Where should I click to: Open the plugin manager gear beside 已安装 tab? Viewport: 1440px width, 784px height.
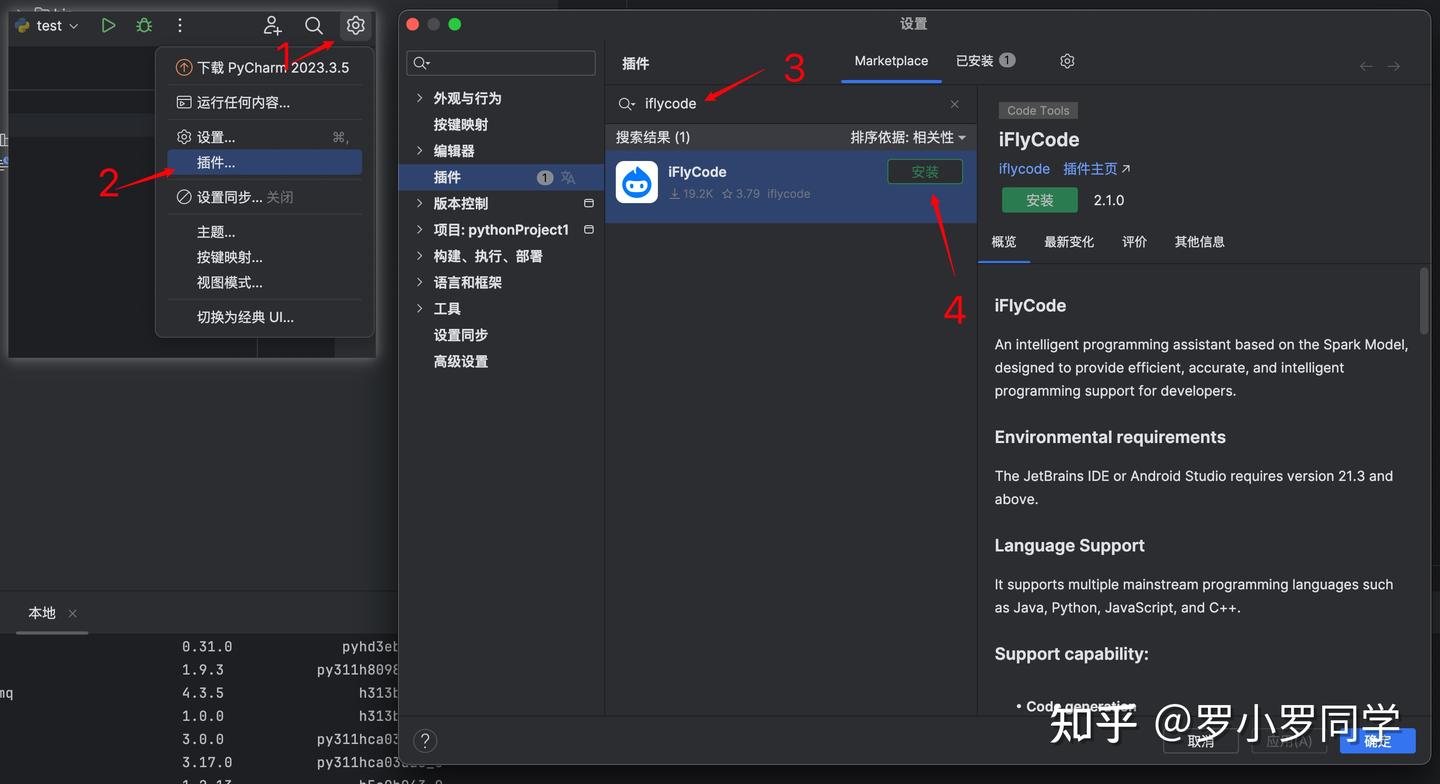tap(1066, 60)
